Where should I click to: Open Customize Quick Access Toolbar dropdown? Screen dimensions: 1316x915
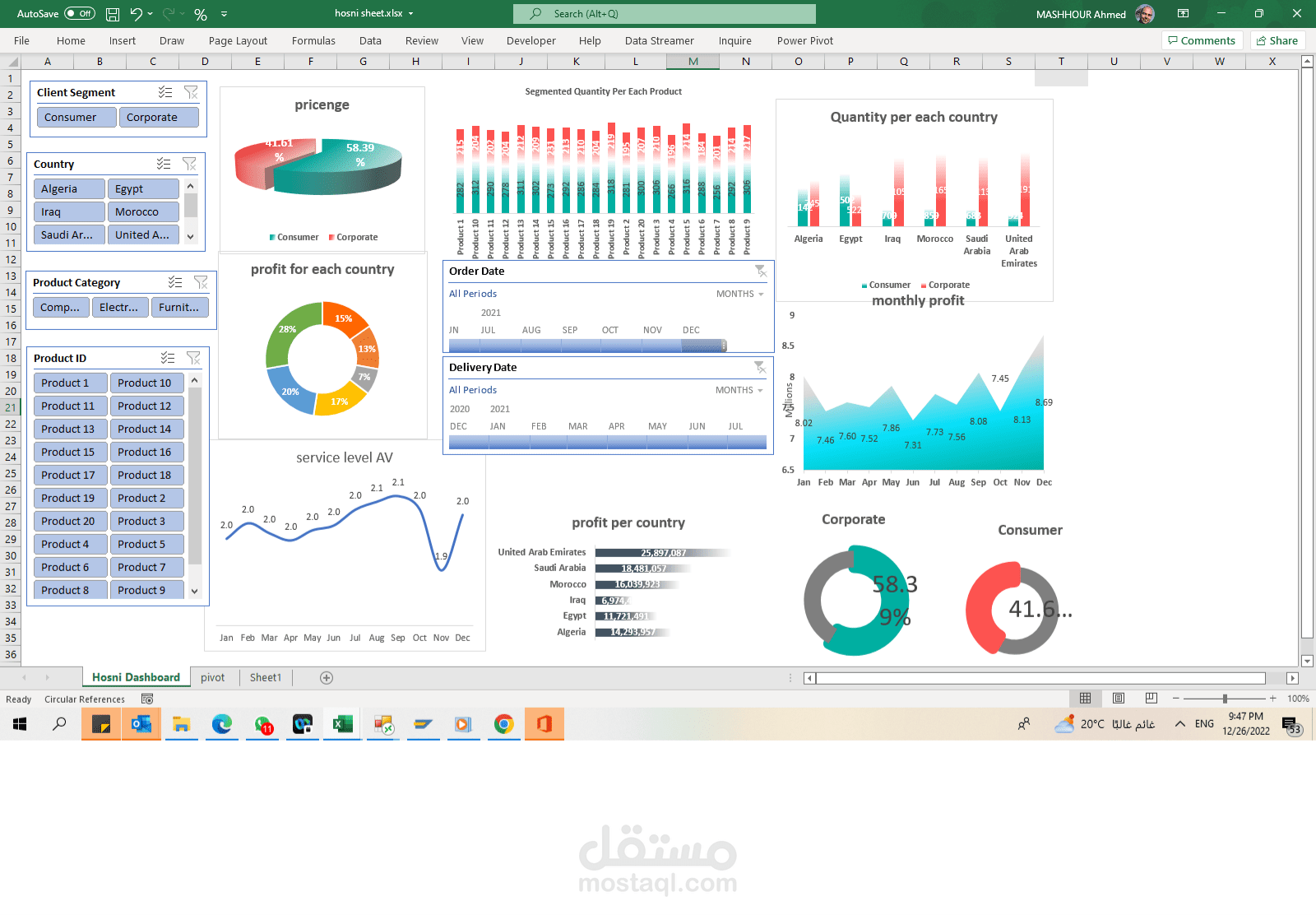[224, 14]
